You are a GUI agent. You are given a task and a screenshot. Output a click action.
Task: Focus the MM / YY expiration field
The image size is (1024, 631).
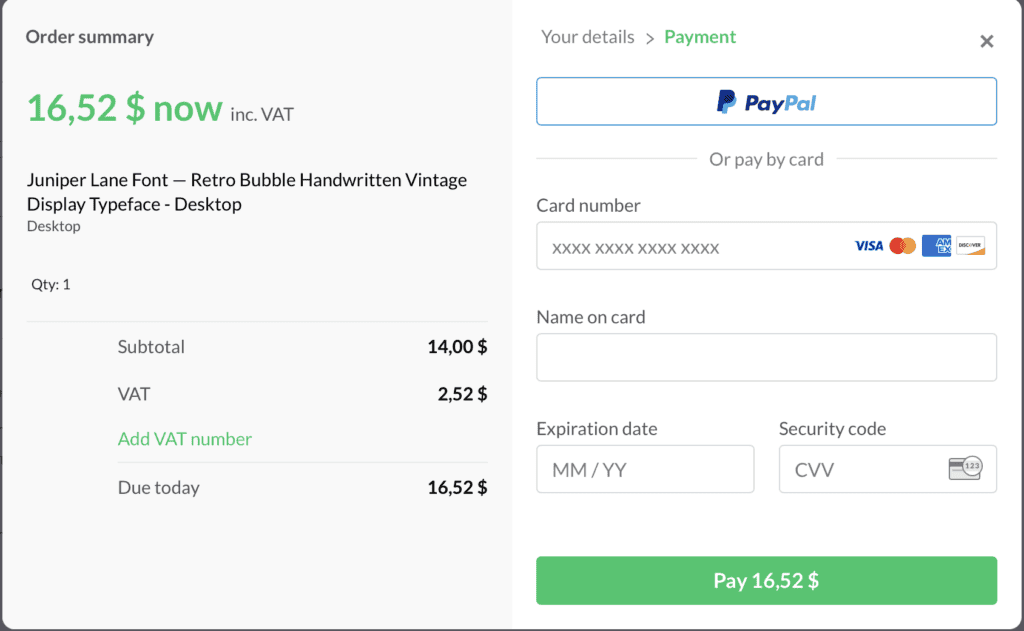pyautogui.click(x=645, y=469)
